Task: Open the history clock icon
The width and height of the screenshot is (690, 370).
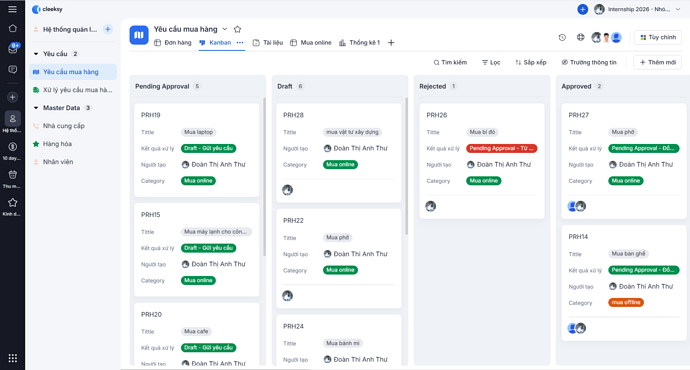Action: pyautogui.click(x=562, y=37)
